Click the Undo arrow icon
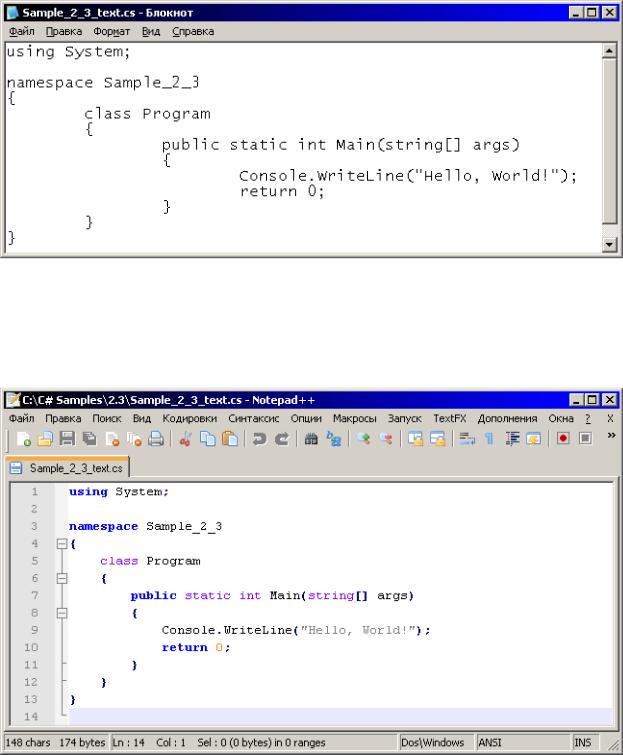This screenshot has width=623, height=755. click(259, 439)
